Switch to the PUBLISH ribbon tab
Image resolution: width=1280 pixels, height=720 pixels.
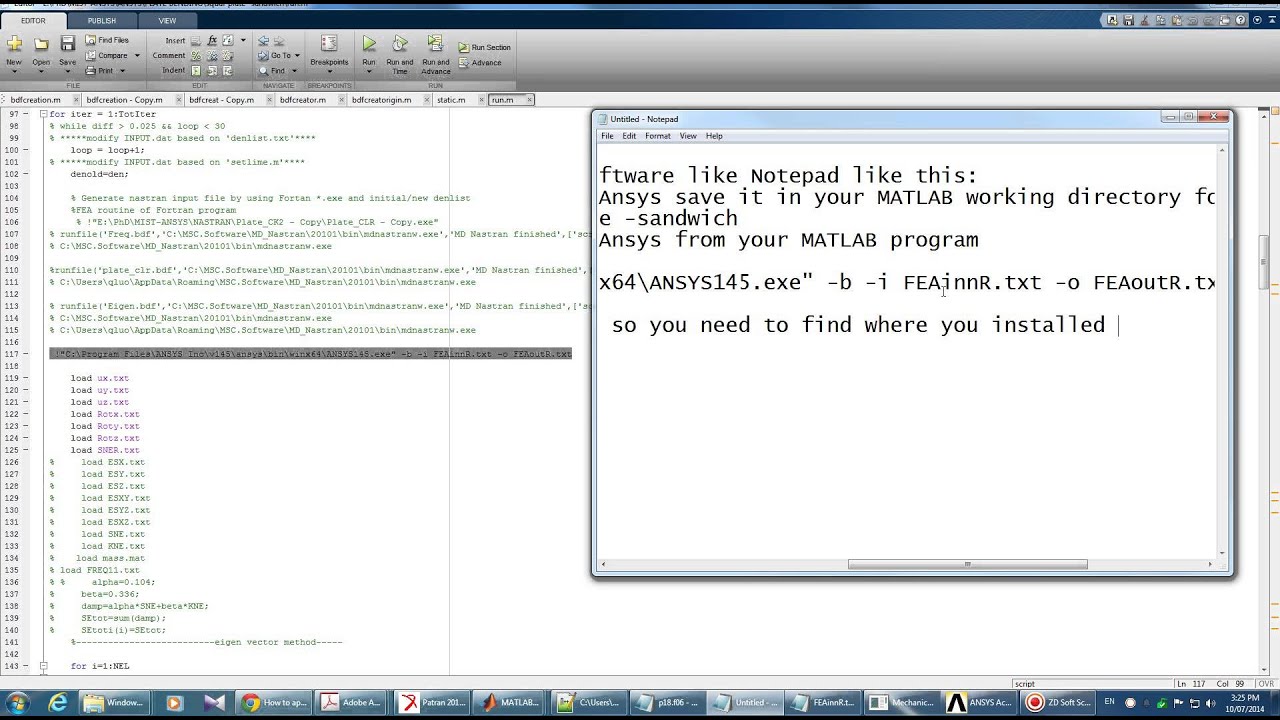(101, 20)
